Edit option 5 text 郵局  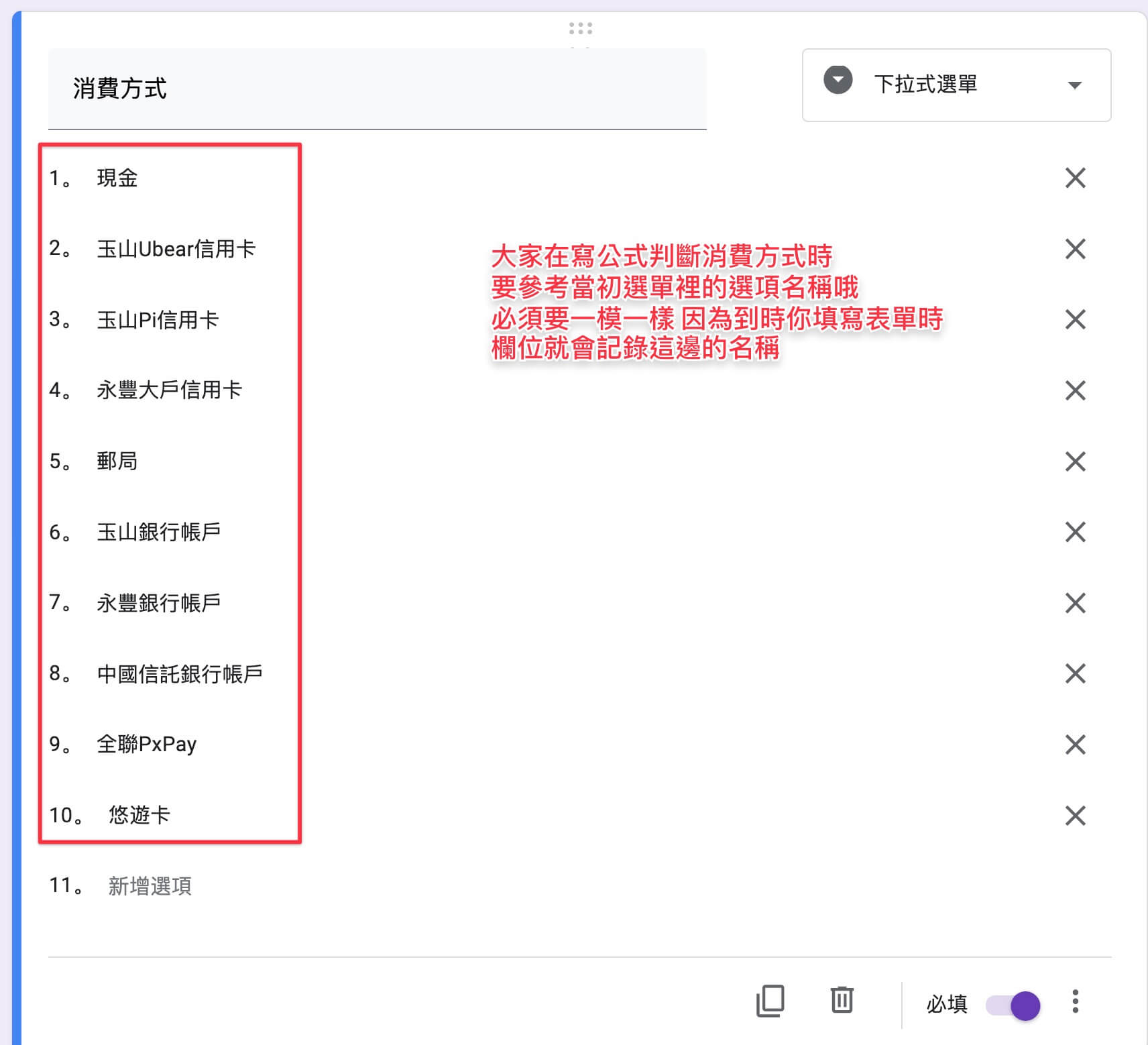[x=117, y=461]
